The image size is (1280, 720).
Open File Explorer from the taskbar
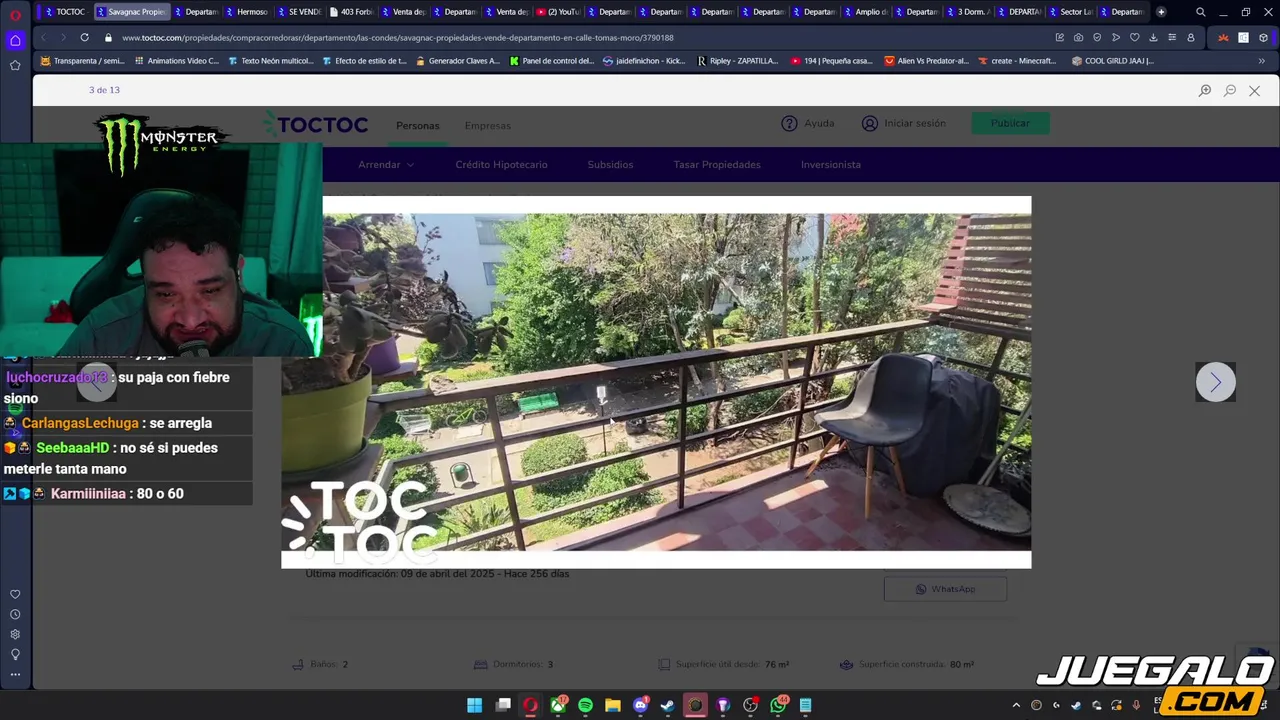[x=612, y=705]
